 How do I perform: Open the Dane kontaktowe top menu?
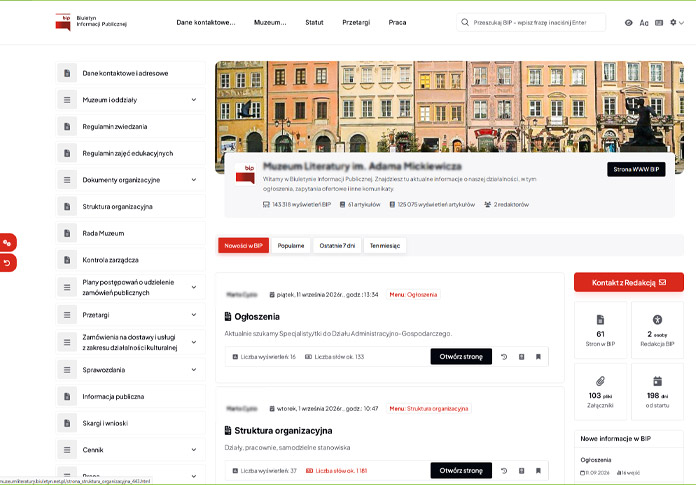coord(206,22)
